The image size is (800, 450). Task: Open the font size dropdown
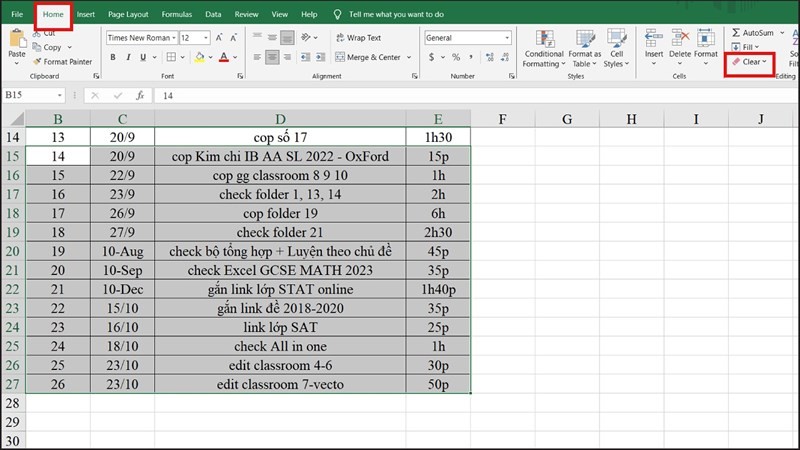pos(206,38)
